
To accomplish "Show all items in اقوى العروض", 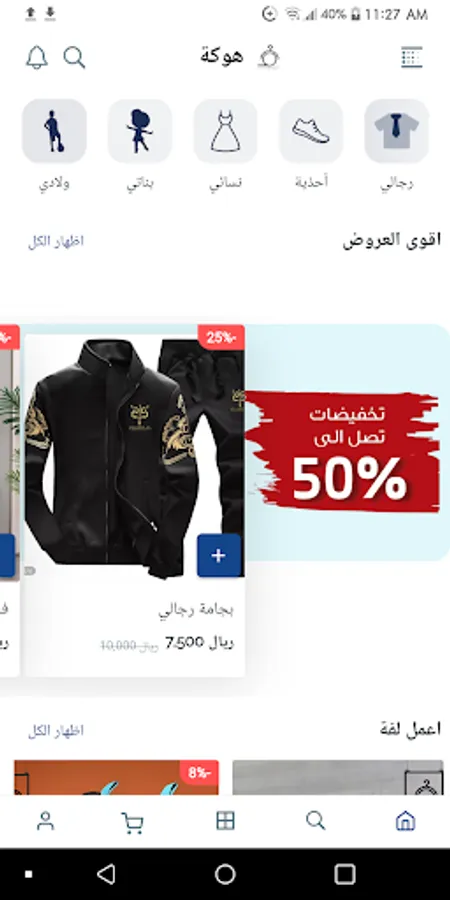I will [x=56, y=242].
